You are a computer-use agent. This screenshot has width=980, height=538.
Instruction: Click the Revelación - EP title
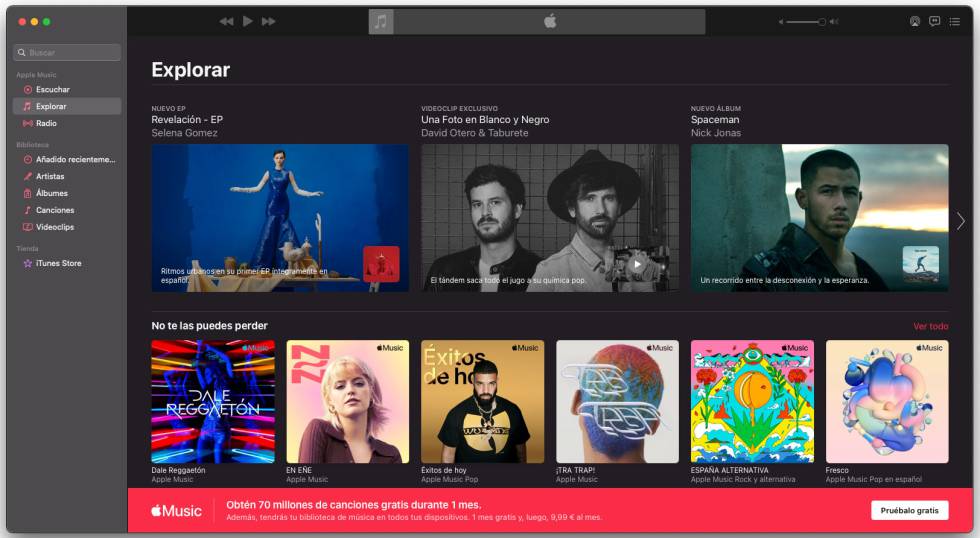pyautogui.click(x=187, y=119)
